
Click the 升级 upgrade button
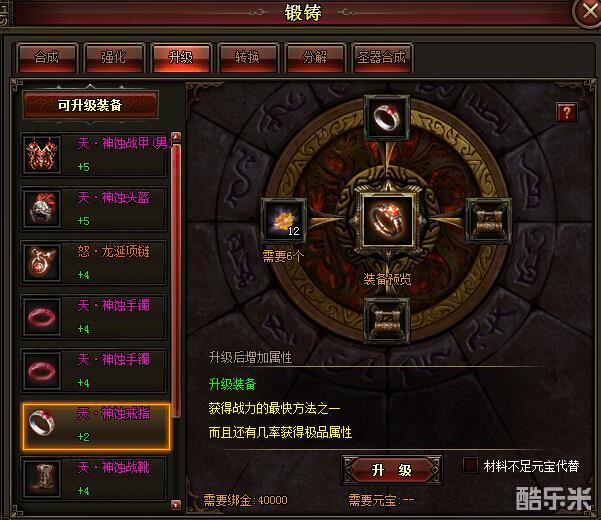pyautogui.click(x=391, y=469)
